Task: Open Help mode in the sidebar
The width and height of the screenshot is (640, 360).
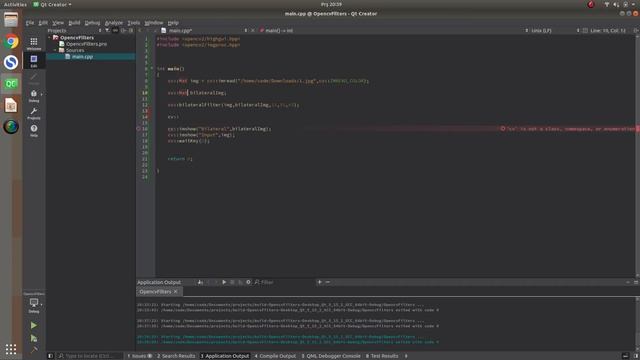Action: click(x=34, y=131)
